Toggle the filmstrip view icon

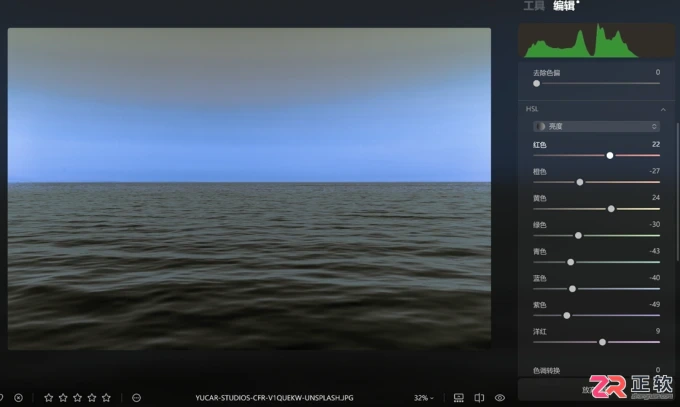(458, 397)
